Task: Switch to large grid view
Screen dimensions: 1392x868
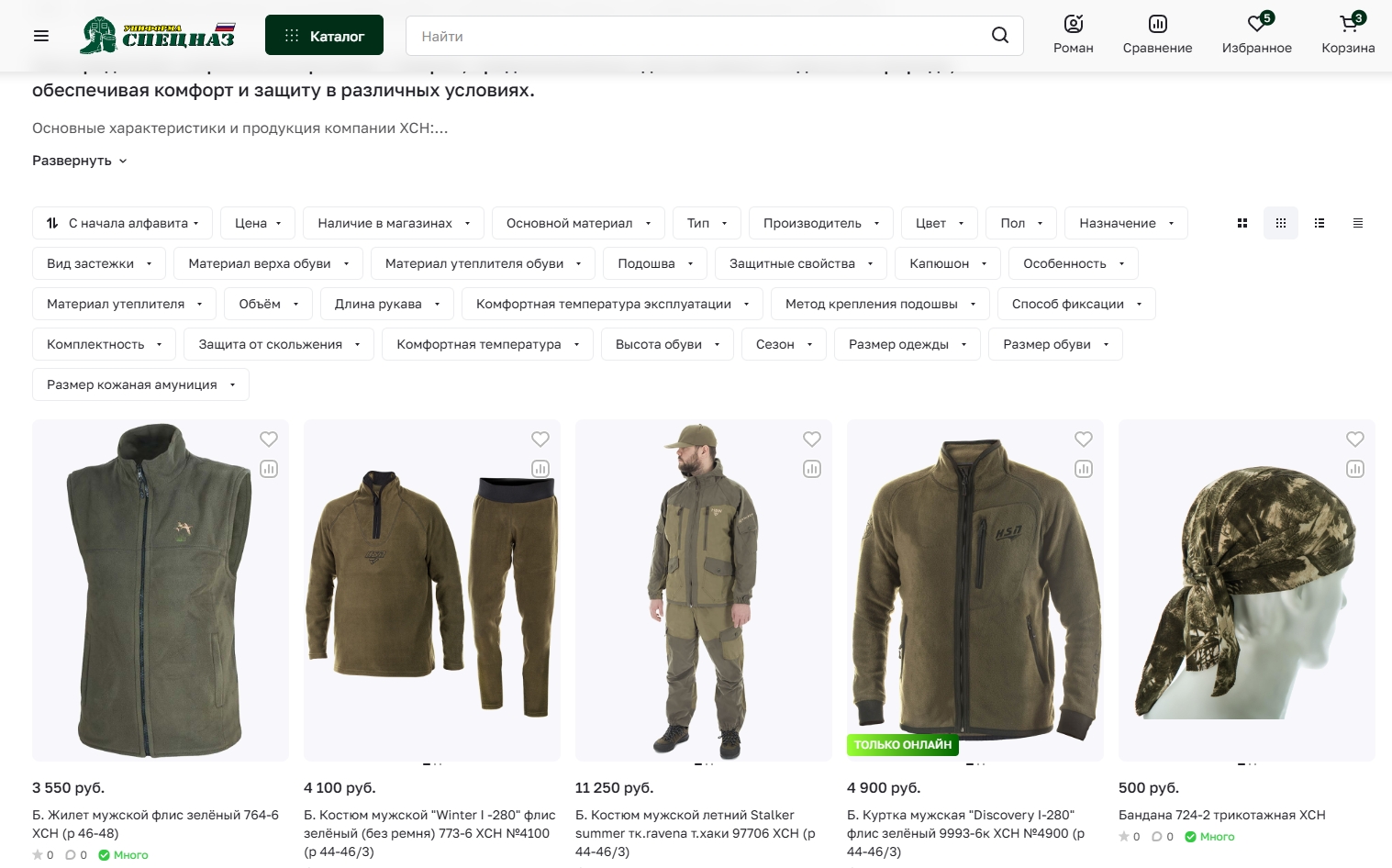Action: pos(1242,223)
